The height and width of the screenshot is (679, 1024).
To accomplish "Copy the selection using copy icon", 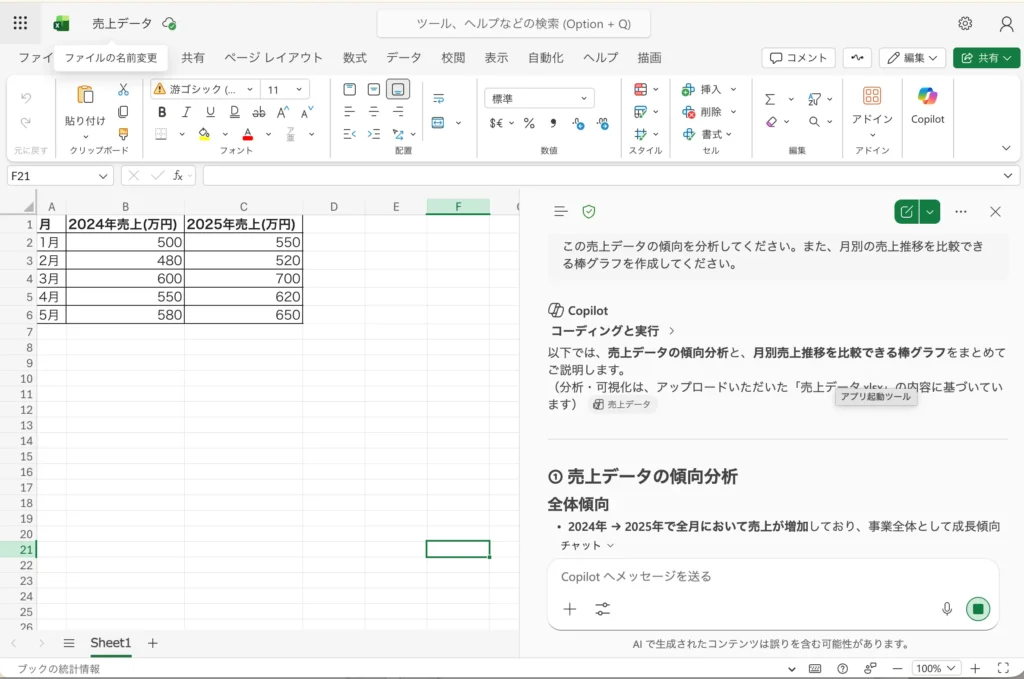I will (x=123, y=112).
